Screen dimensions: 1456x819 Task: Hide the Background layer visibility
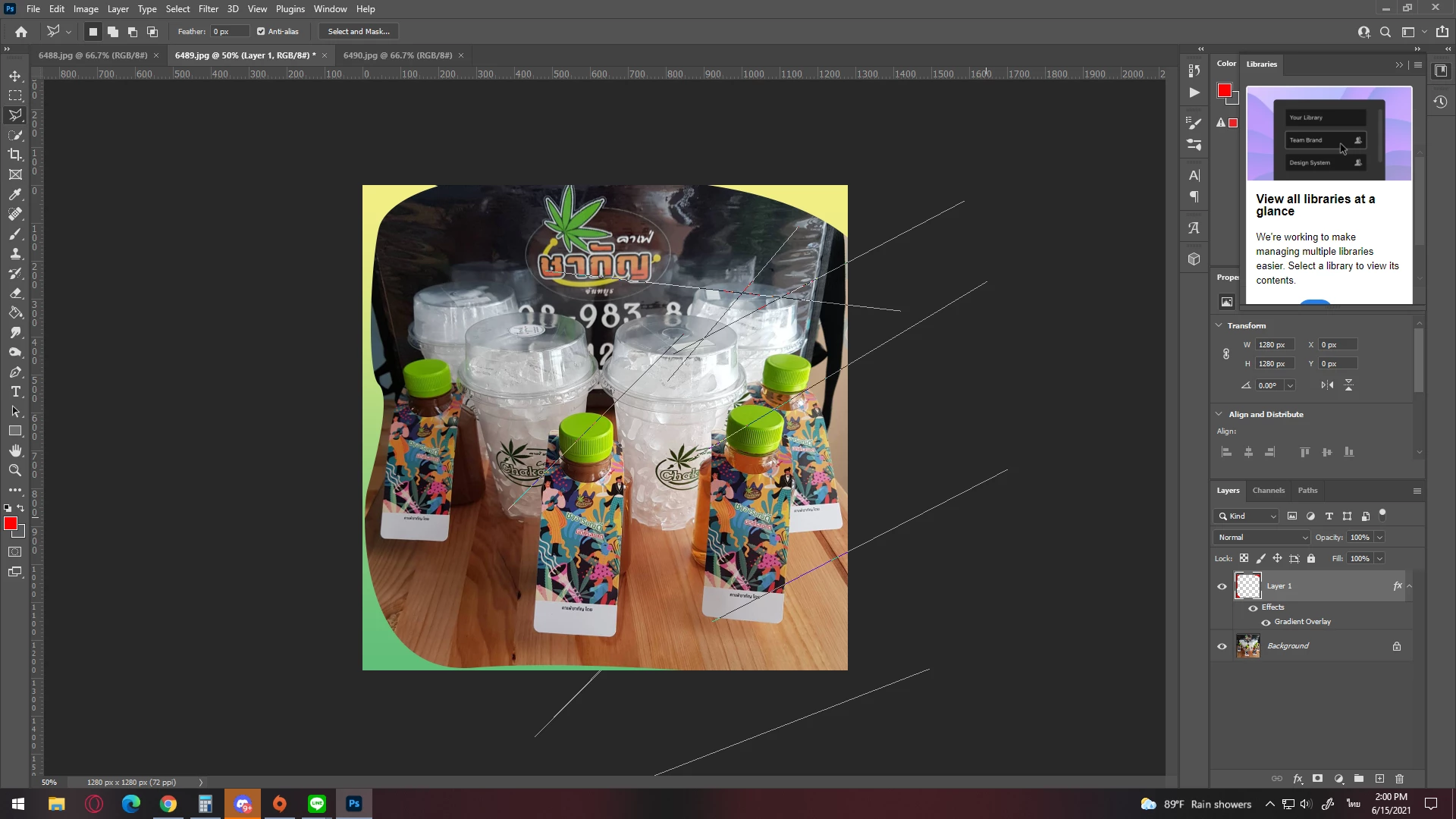tap(1222, 647)
